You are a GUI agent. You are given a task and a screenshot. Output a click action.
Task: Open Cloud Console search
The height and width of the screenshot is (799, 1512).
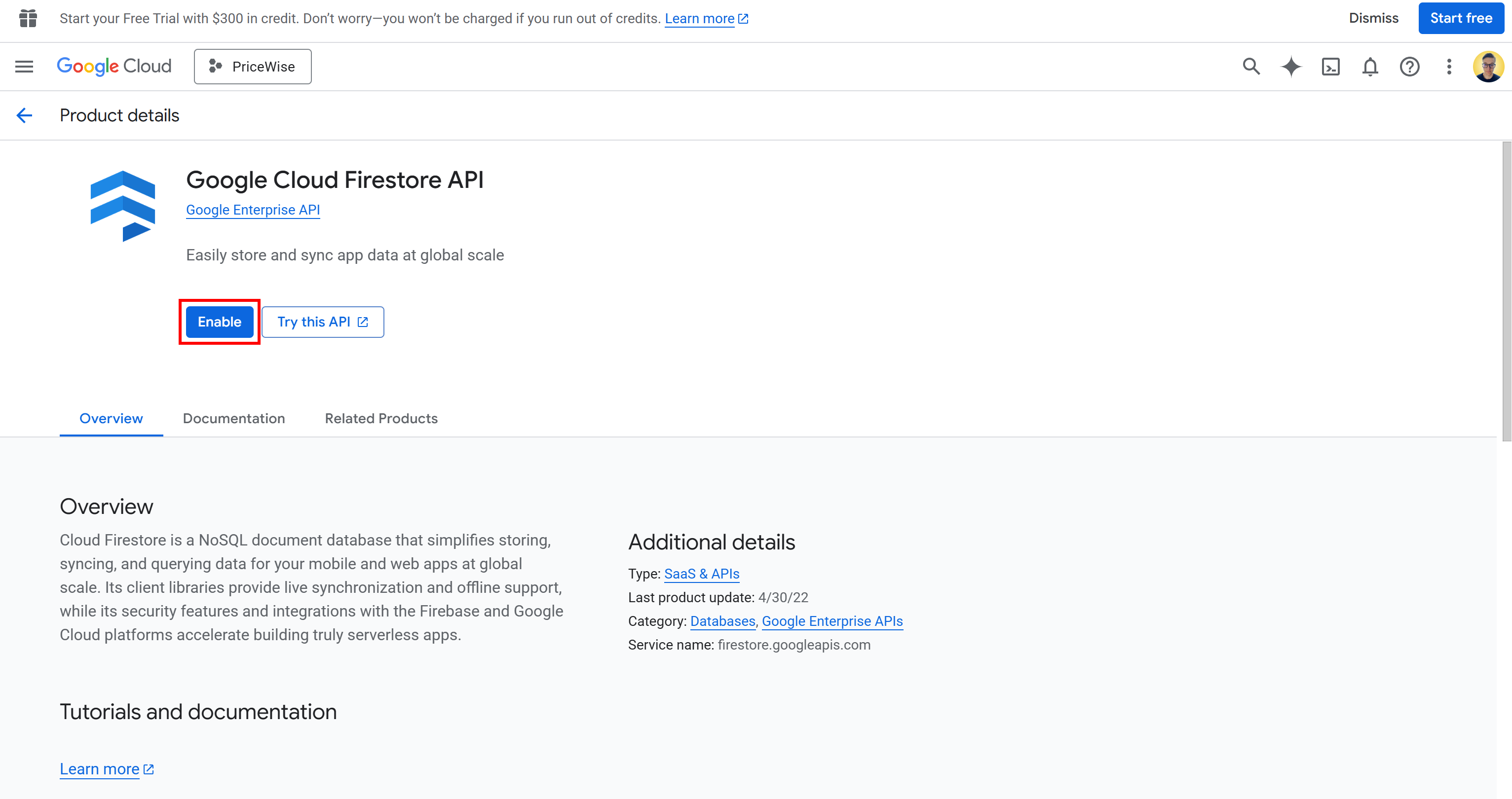pos(1251,66)
